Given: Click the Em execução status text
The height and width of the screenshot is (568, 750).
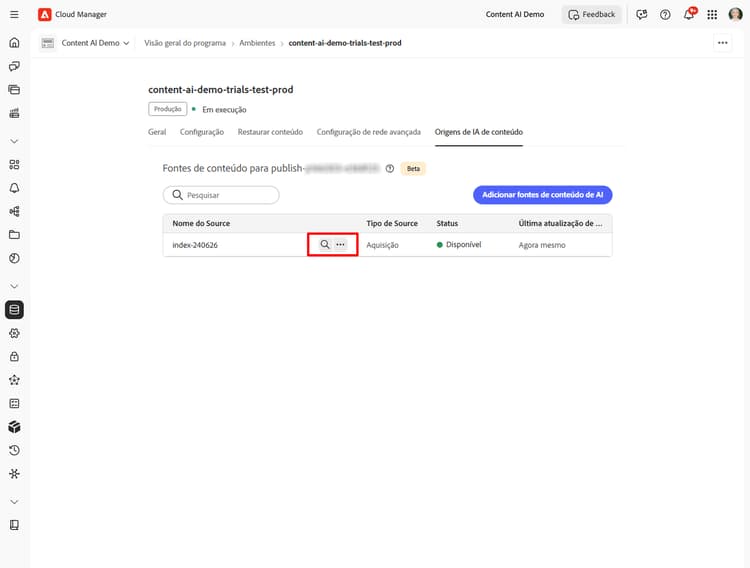Looking at the screenshot, I should [x=224, y=110].
